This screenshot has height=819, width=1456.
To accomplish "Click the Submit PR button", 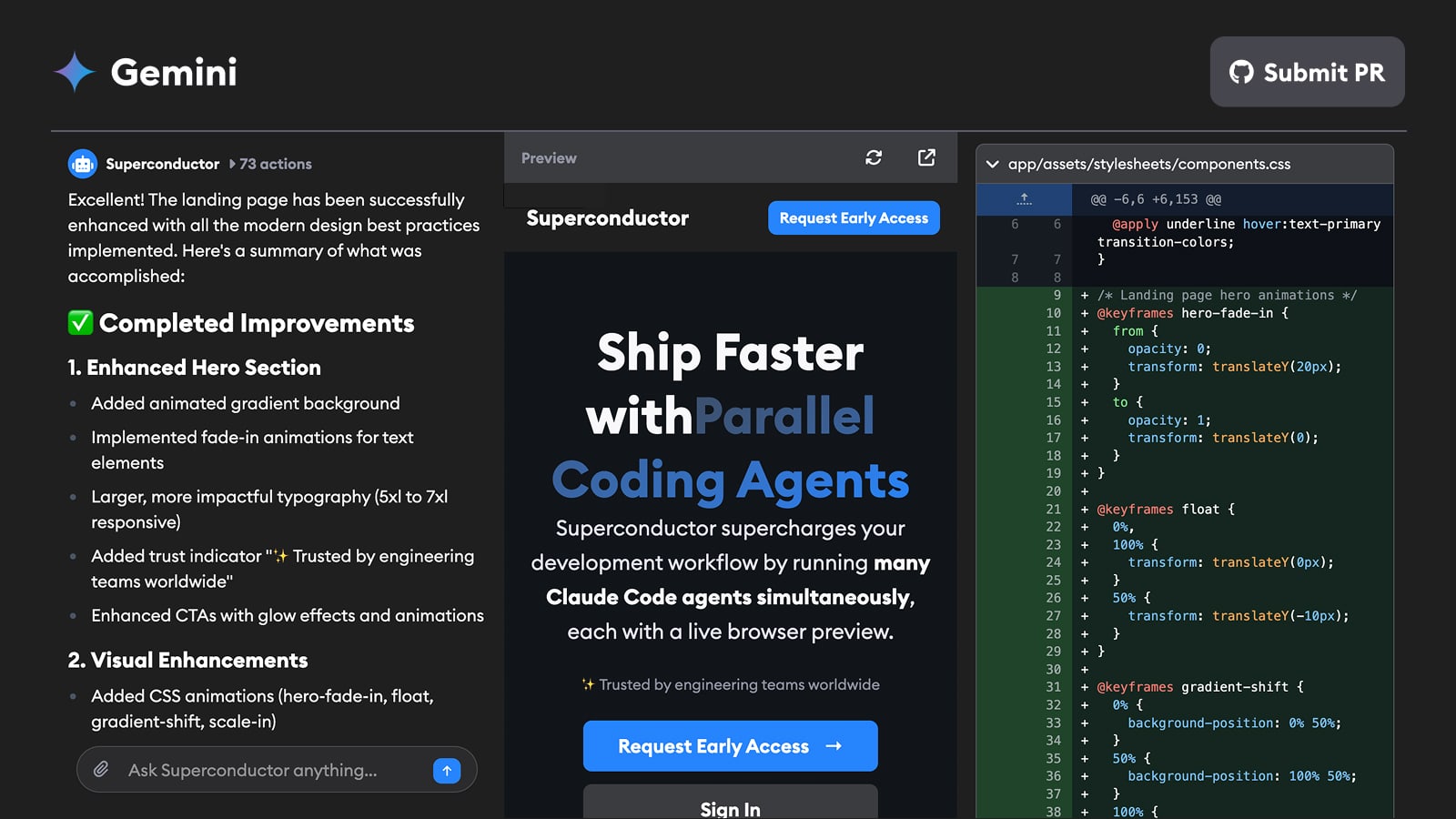I will tap(1307, 72).
